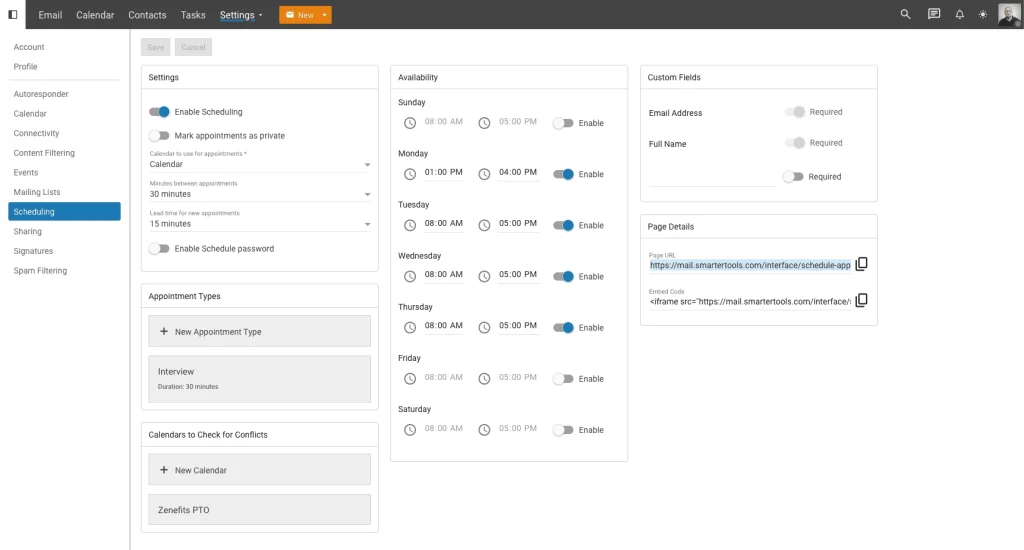Open the chat messages icon

click(934, 14)
